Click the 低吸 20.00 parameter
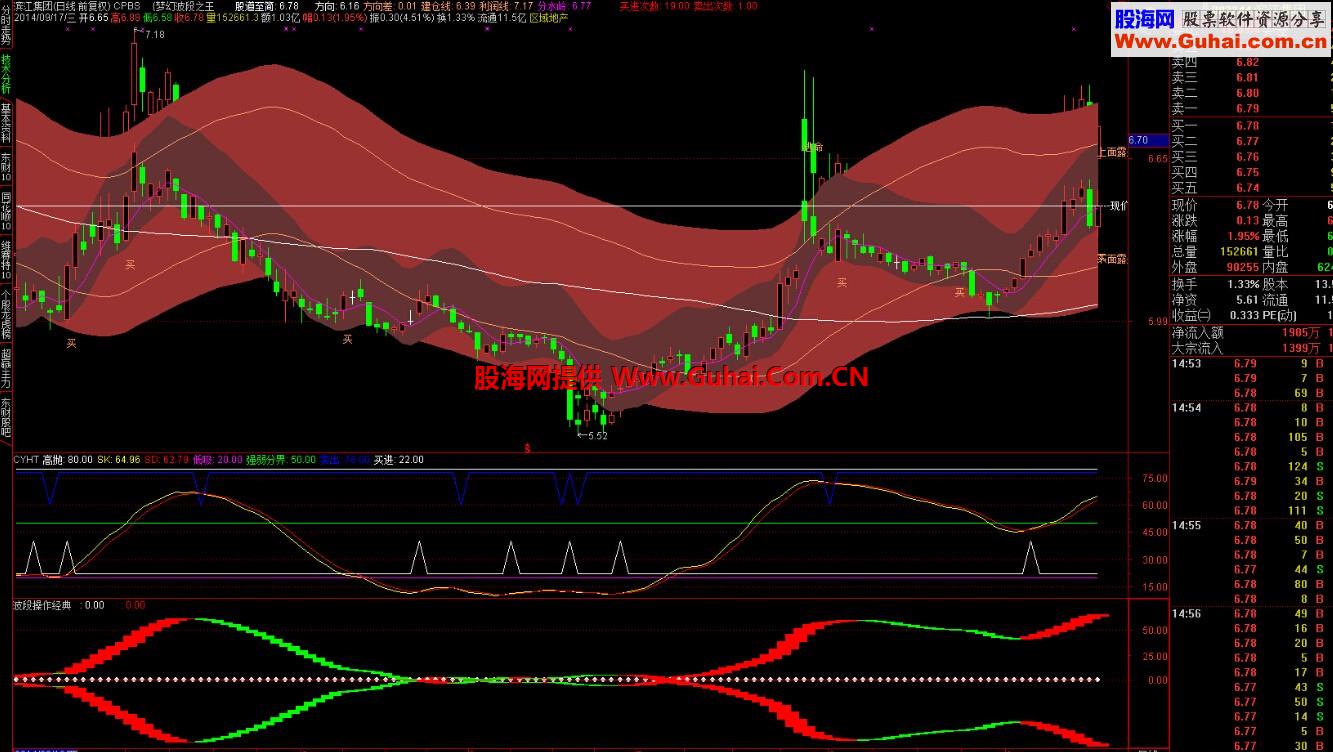The width and height of the screenshot is (1333, 752). point(217,460)
